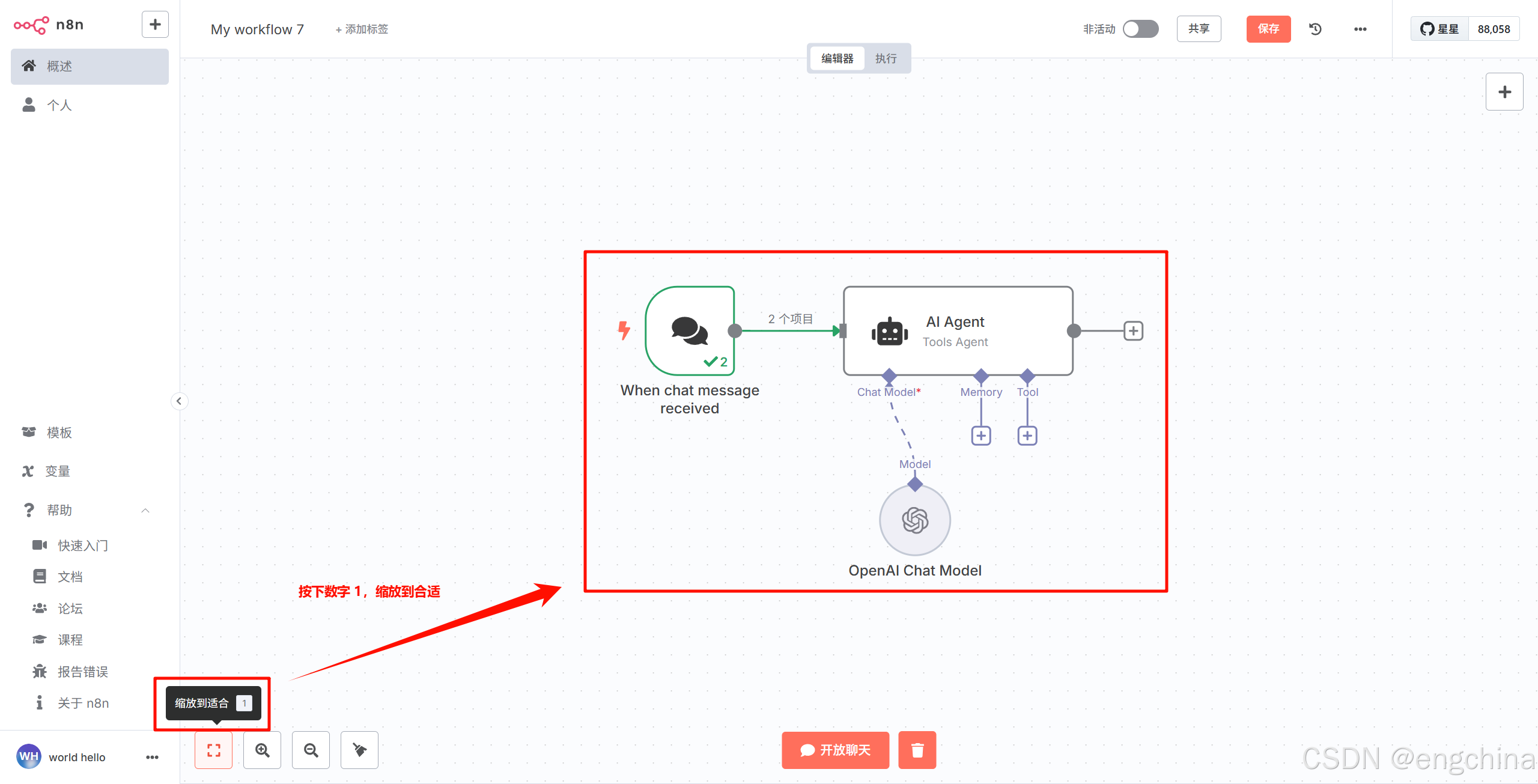Open 模板 in the sidebar
Viewport: 1538px width, 784px height.
pyautogui.click(x=59, y=433)
